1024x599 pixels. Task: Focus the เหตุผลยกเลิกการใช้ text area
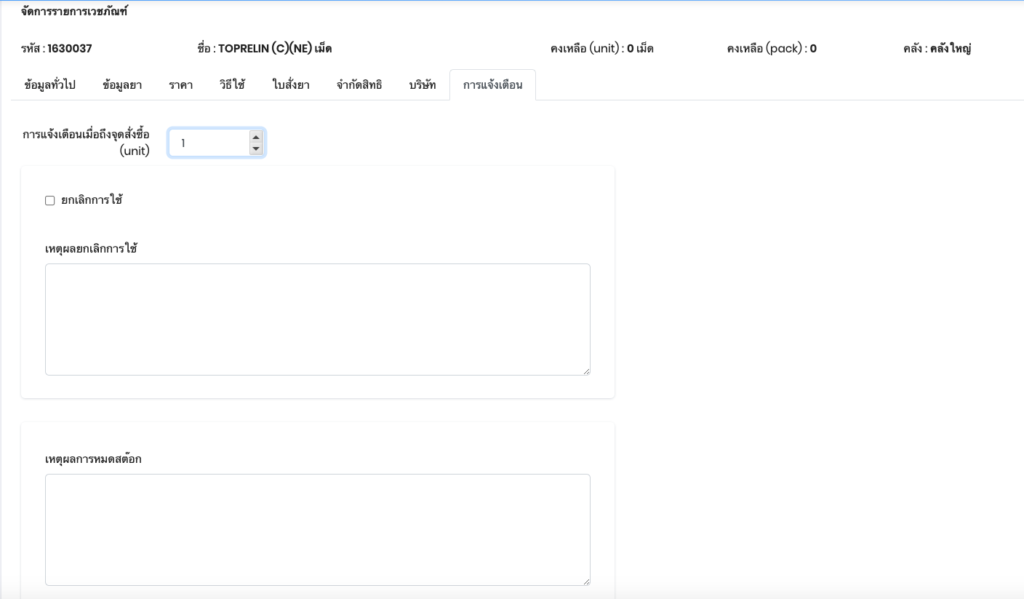tap(317, 319)
